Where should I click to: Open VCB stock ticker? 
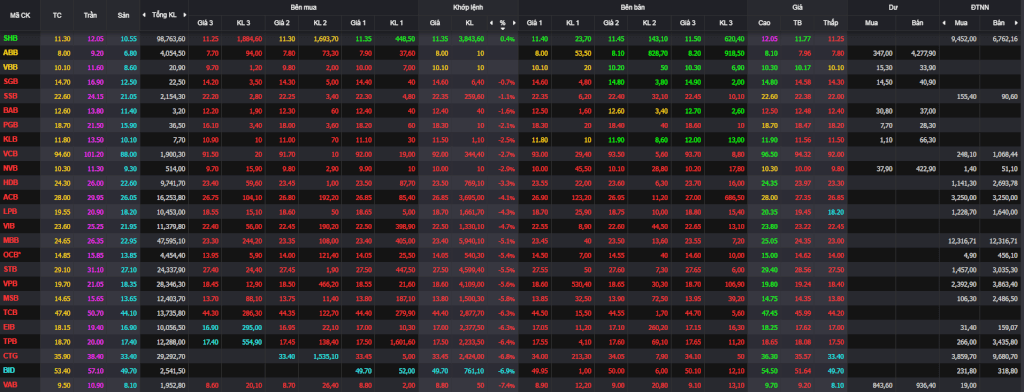(10, 154)
